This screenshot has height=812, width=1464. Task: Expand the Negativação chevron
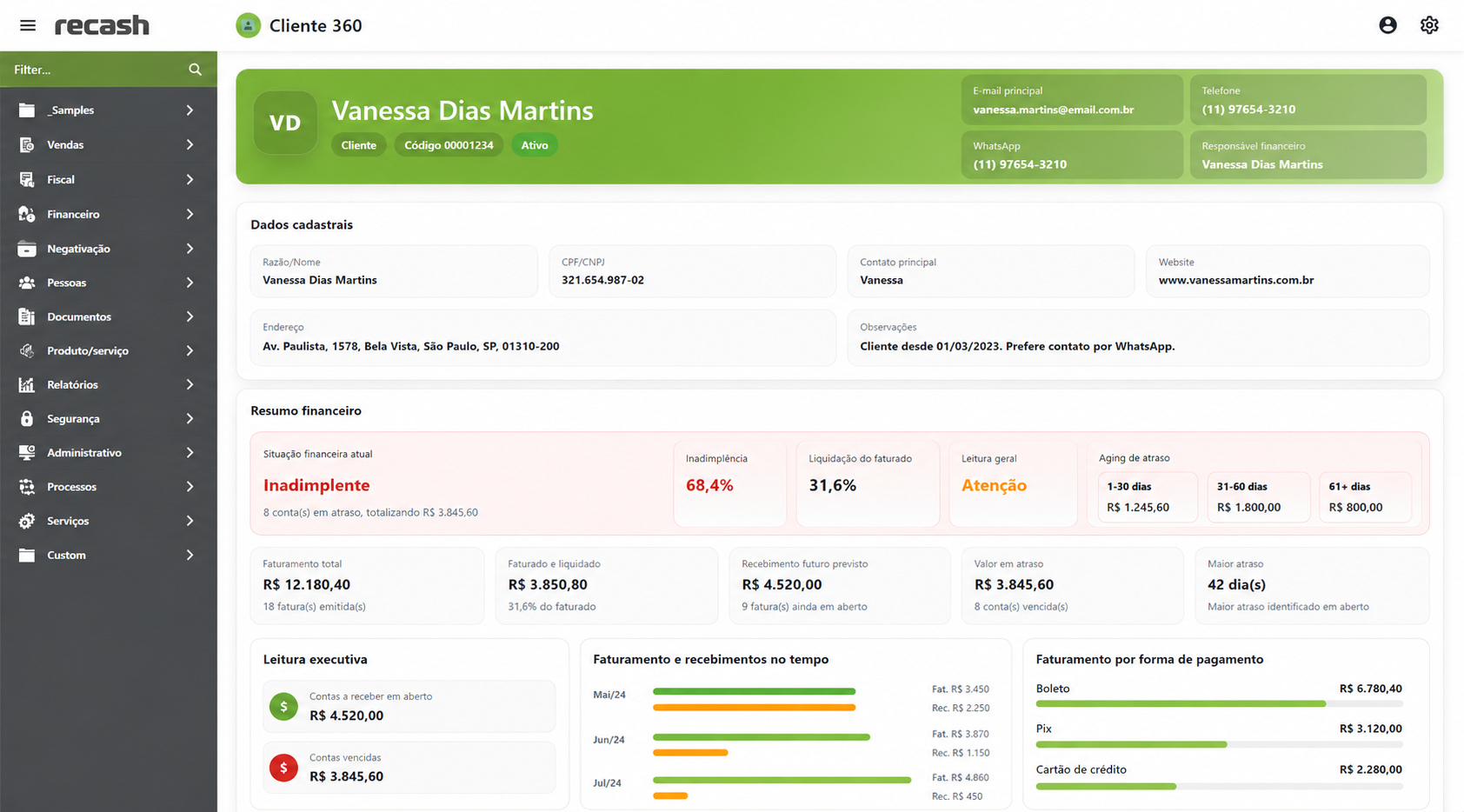[190, 249]
